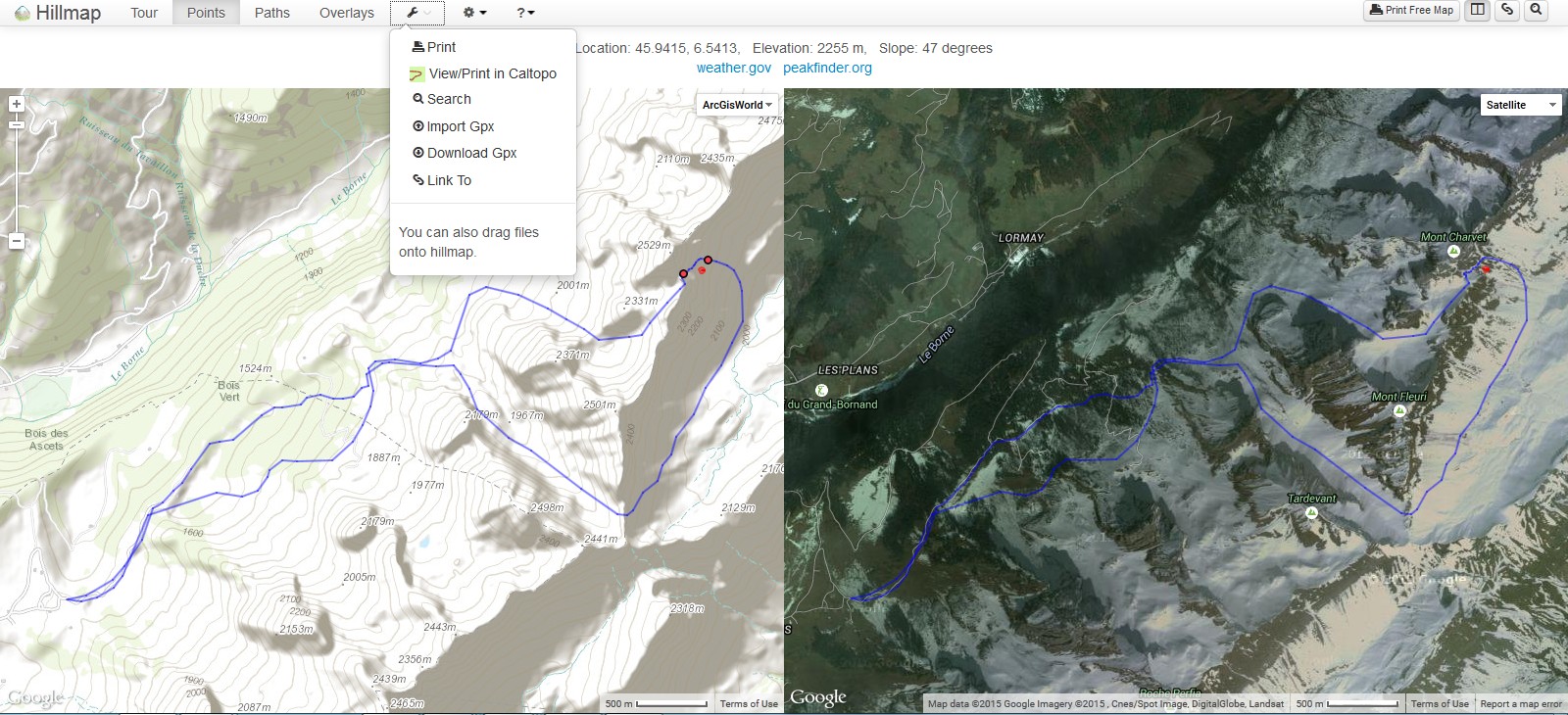This screenshot has height=715, width=1568.
Task: Expand the ArcGisWorld map type selector
Action: [x=737, y=105]
